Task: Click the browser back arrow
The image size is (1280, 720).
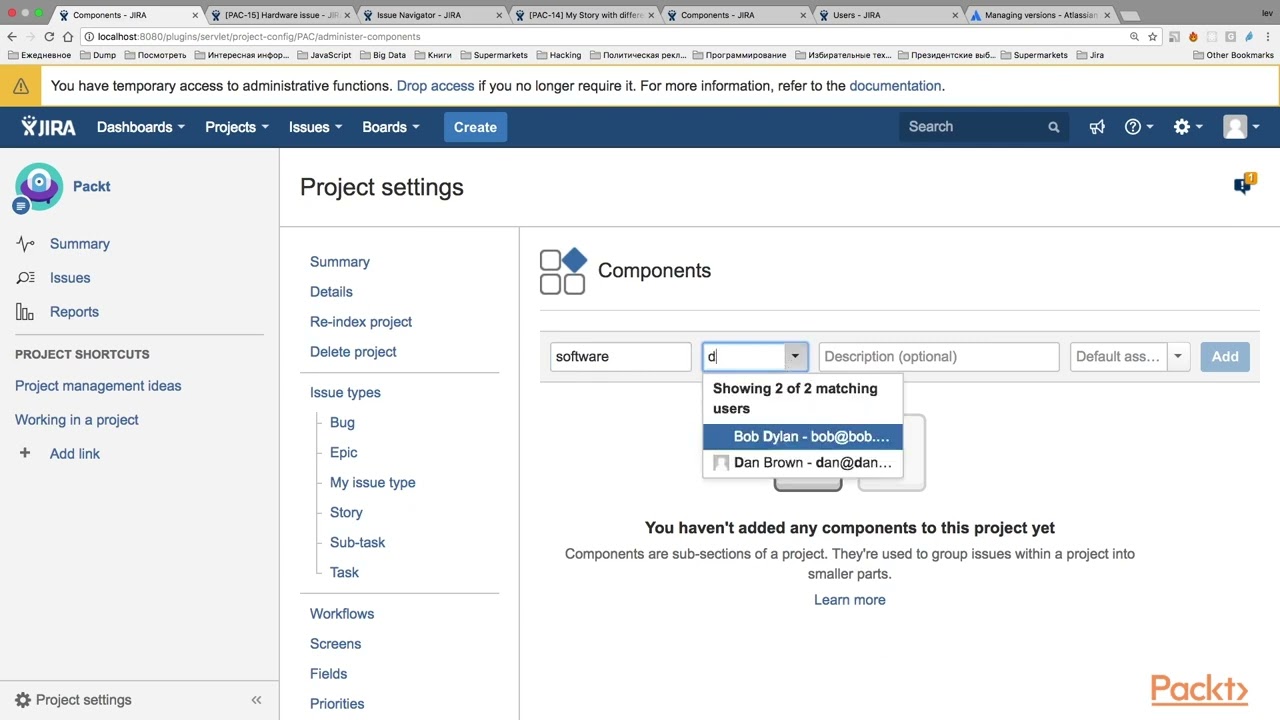Action: click(x=12, y=36)
